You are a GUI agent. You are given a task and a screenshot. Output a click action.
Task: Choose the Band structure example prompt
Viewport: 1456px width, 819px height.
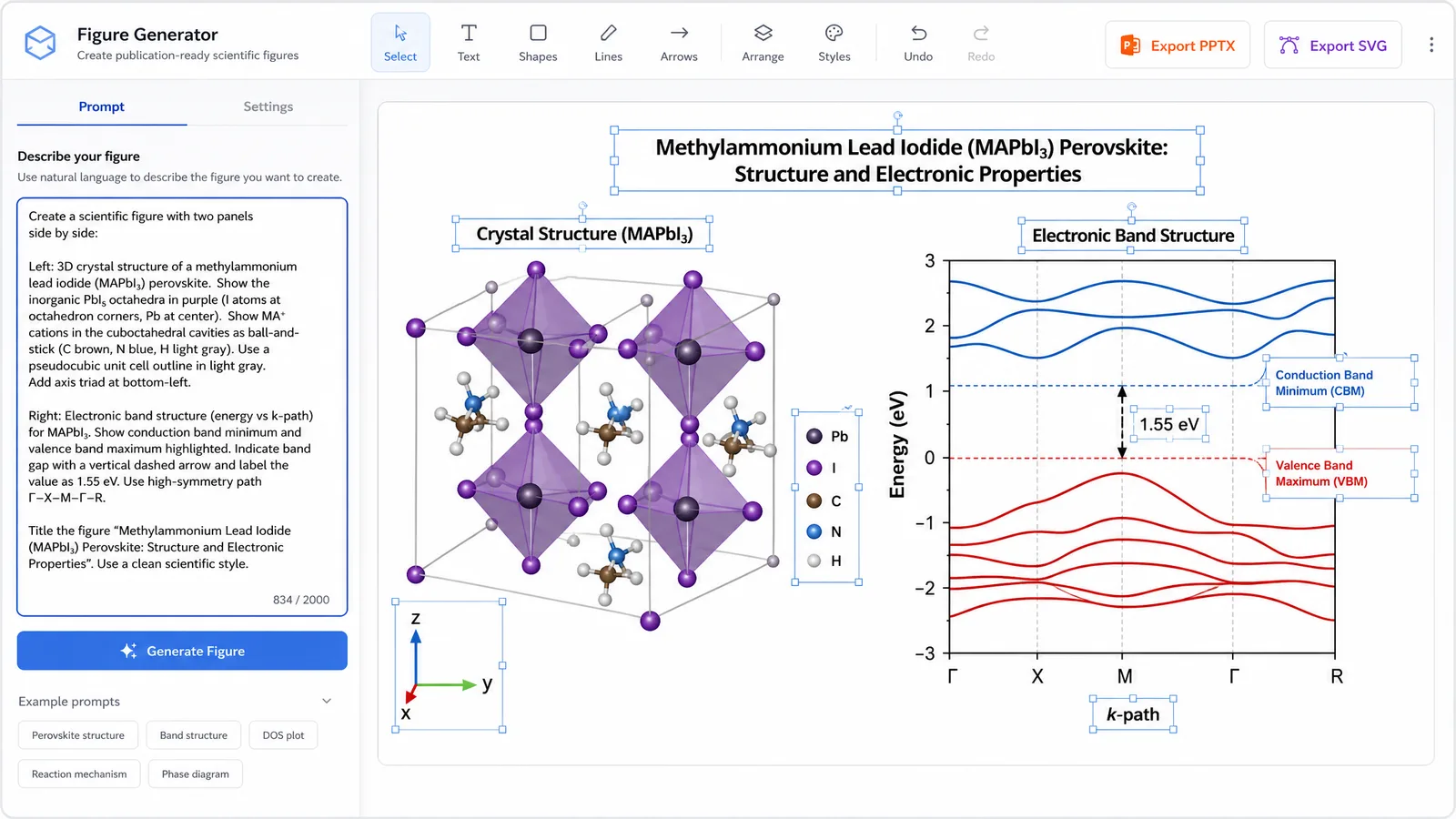coord(194,735)
